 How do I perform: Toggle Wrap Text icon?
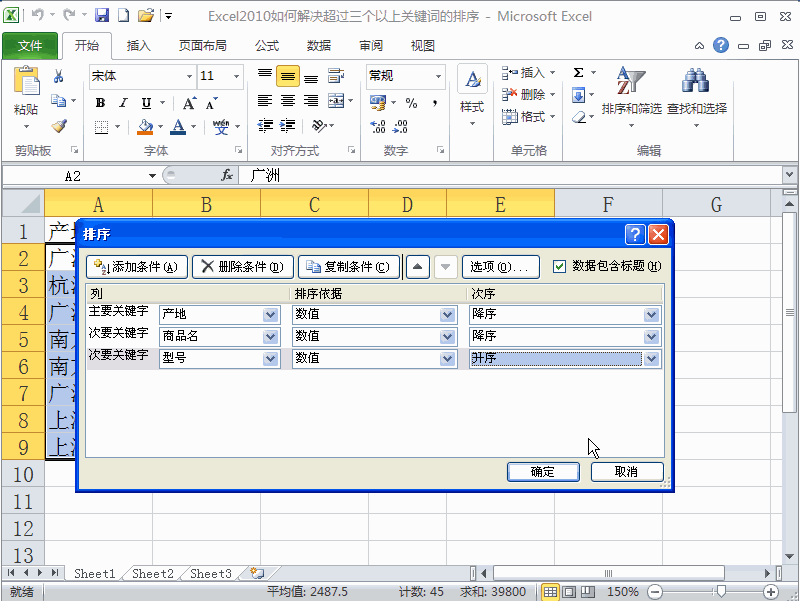click(x=336, y=76)
